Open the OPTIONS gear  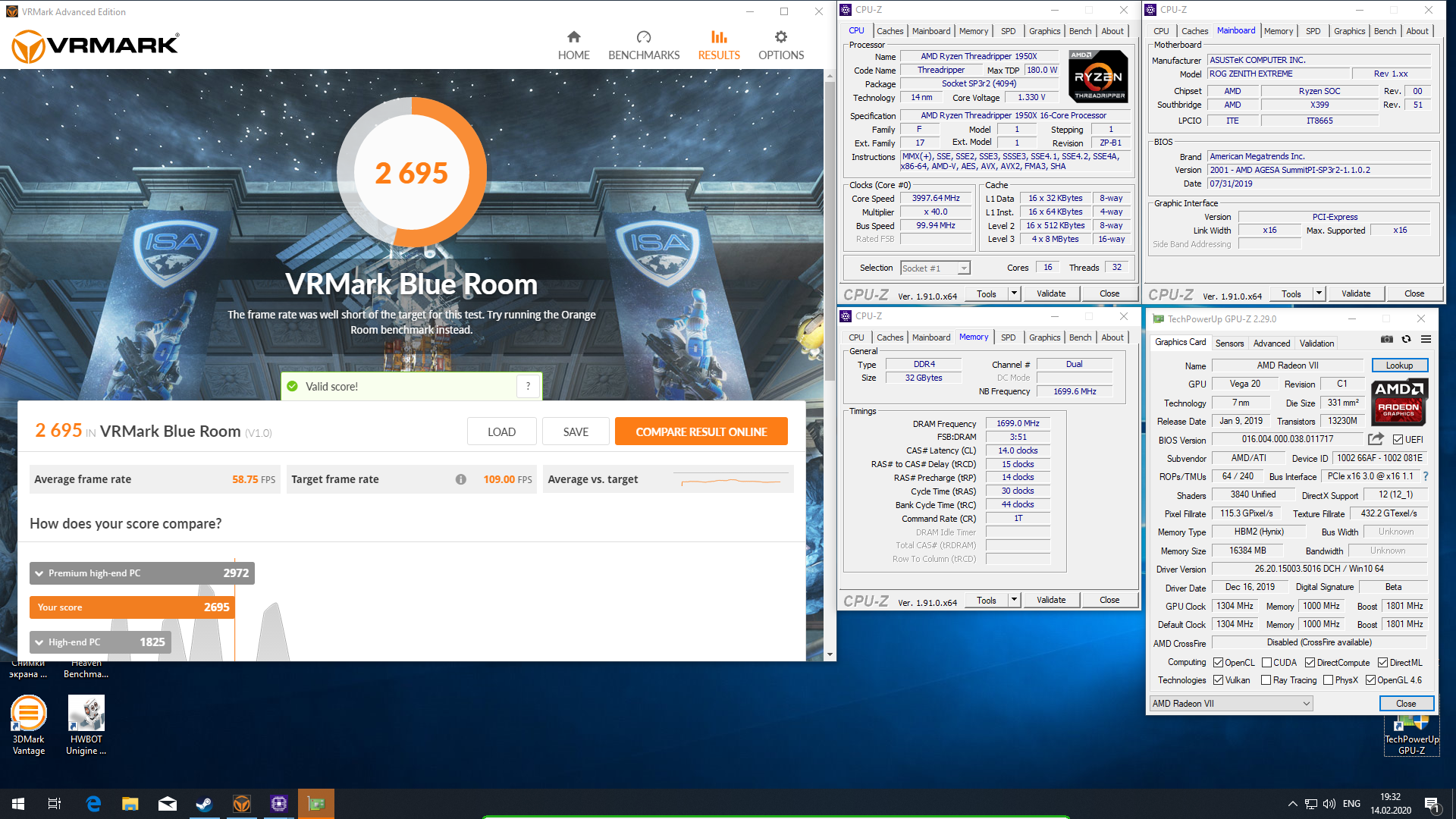pyautogui.click(x=781, y=45)
